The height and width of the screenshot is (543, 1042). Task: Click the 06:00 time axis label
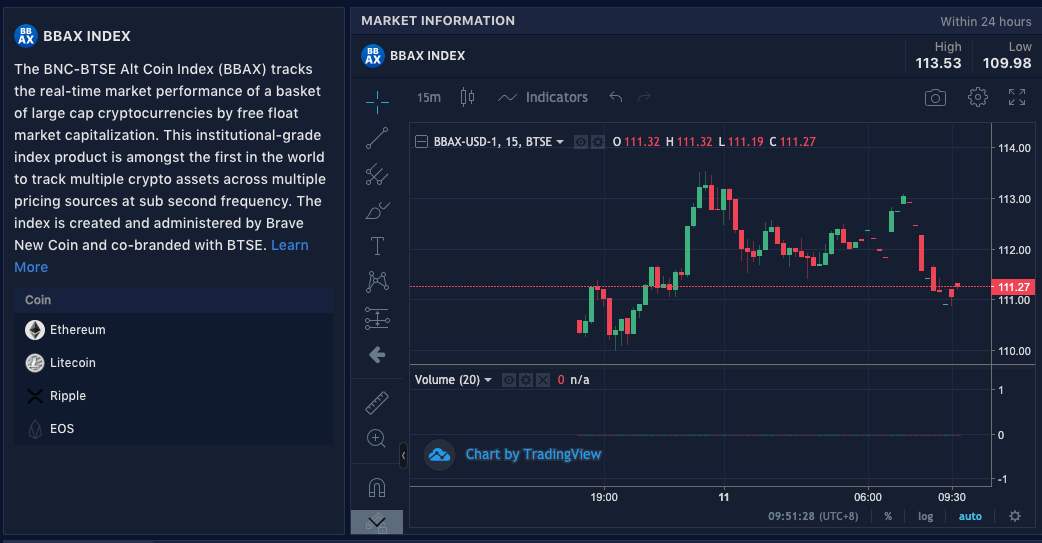[868, 497]
